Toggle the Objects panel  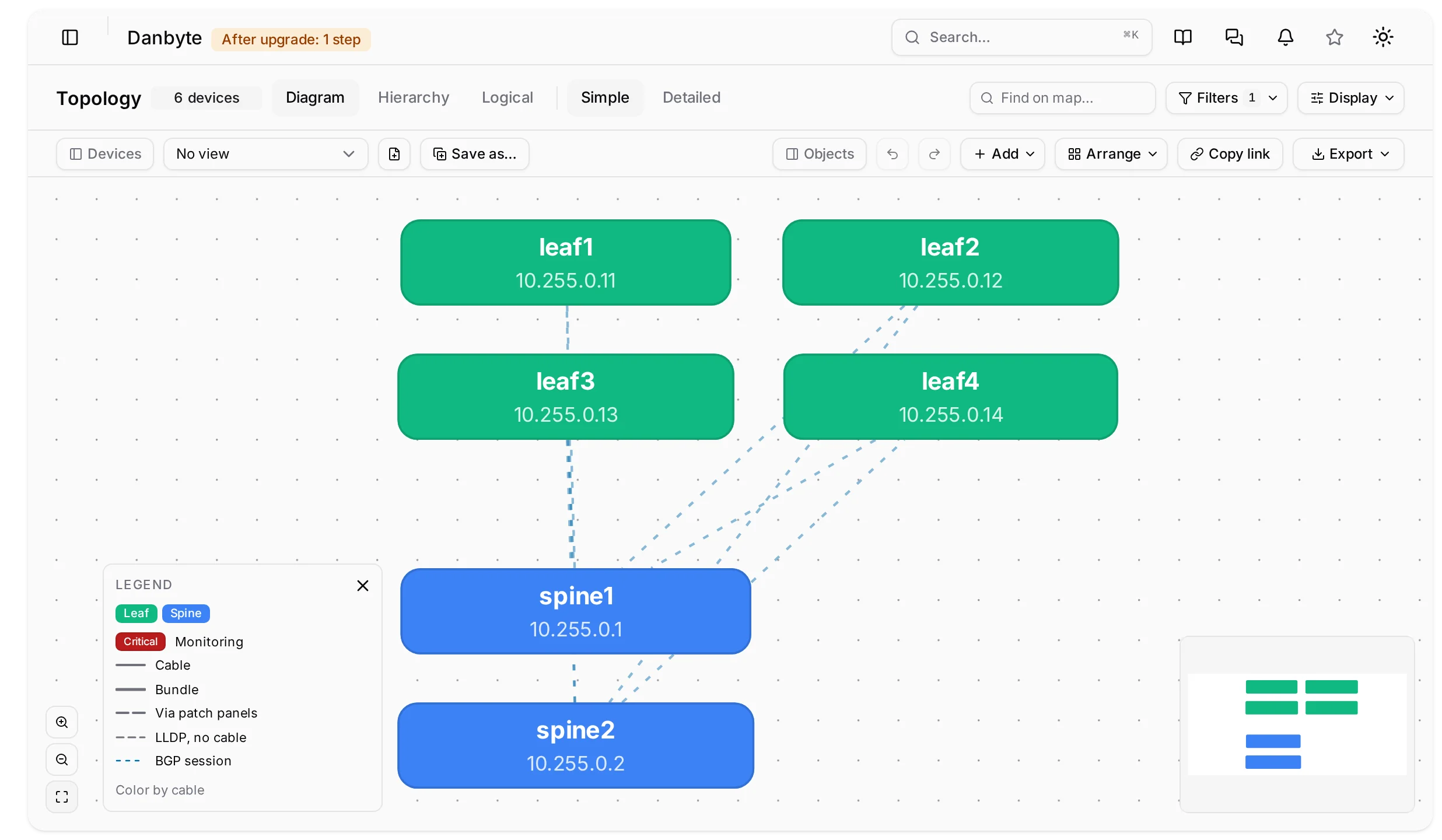coord(820,154)
